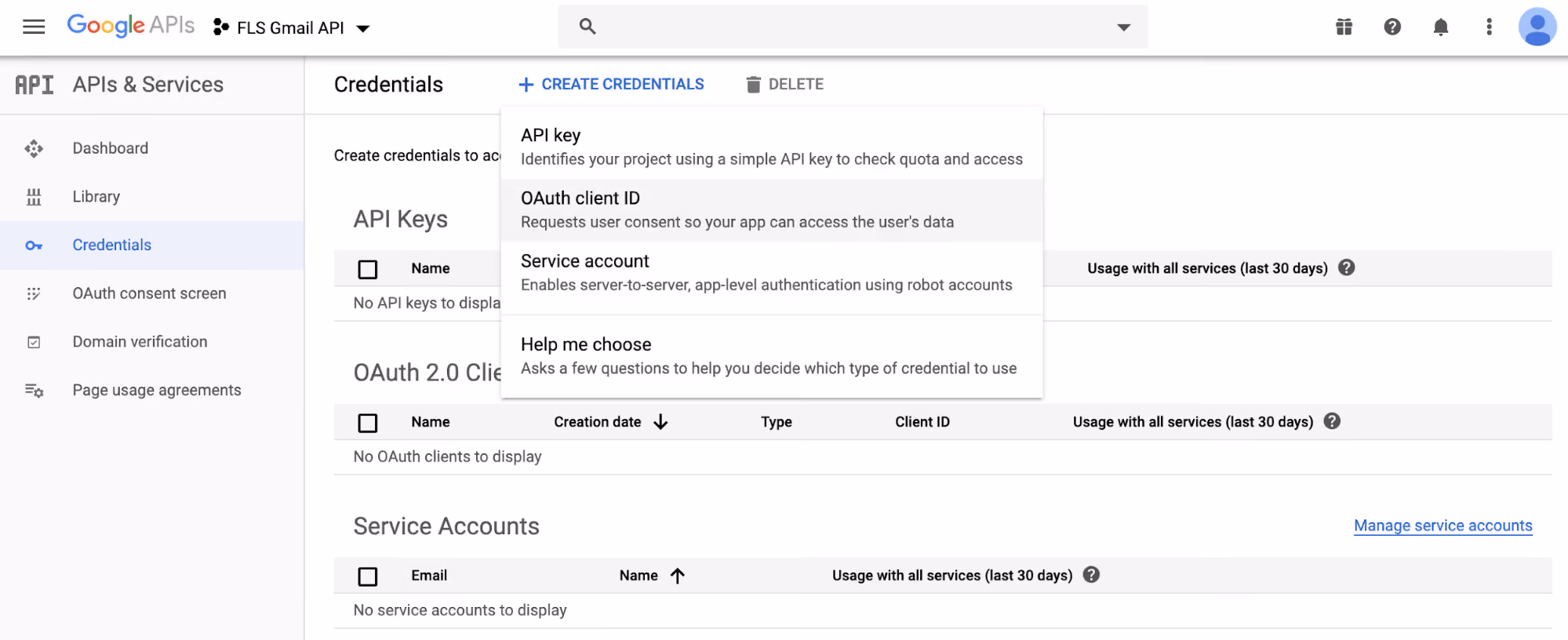Open the API Keys usage help icon
Screen dimensions: 1568x640
(x=1347, y=267)
